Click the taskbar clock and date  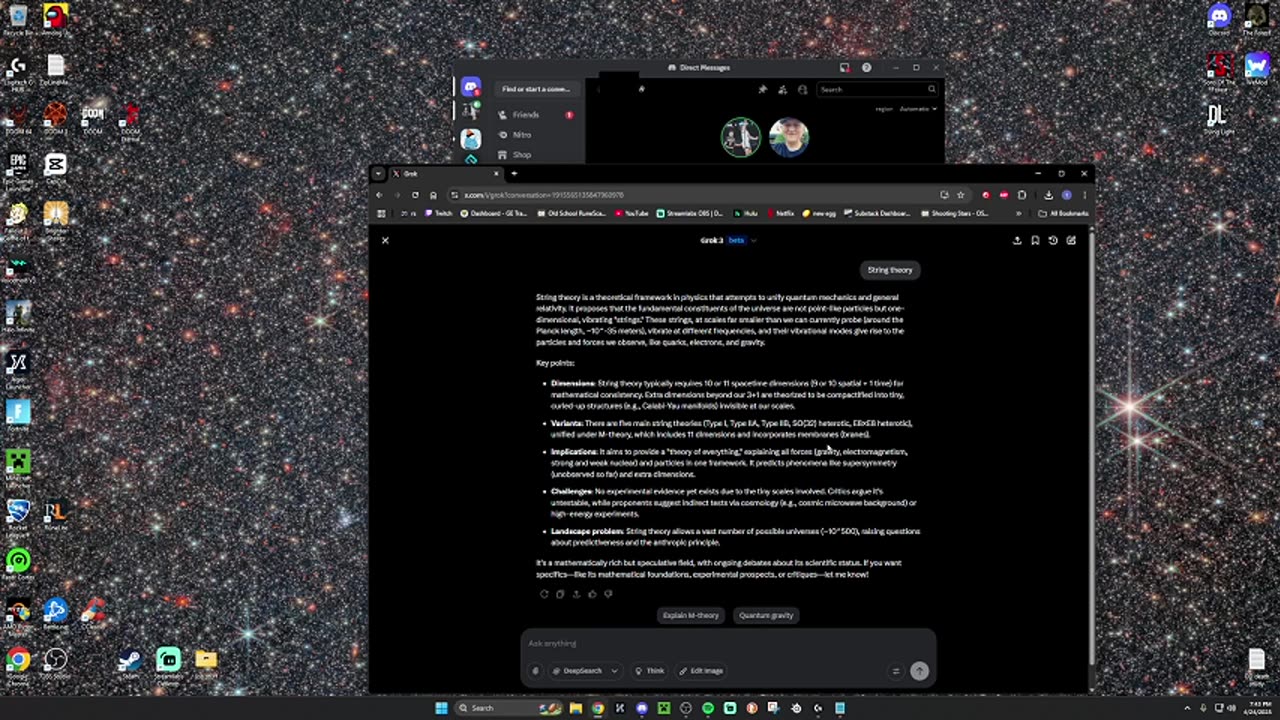pos(1257,708)
